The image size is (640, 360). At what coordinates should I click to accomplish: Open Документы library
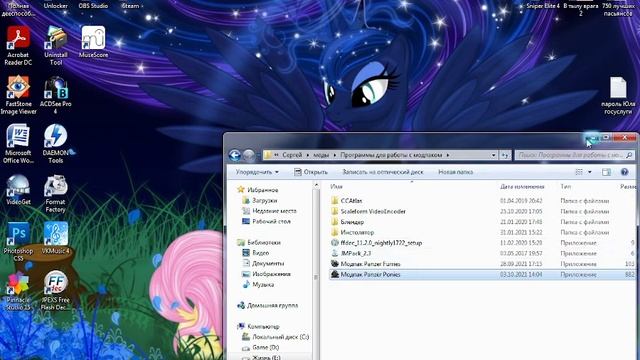tap(268, 263)
